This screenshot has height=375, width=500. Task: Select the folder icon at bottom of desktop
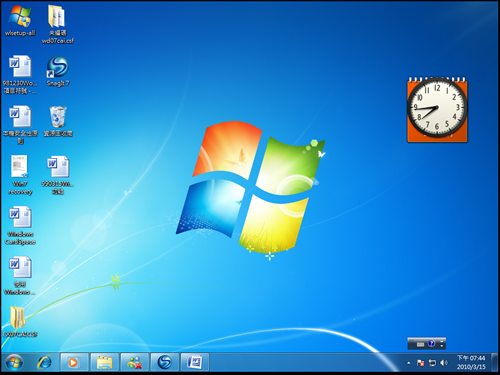click(x=20, y=321)
